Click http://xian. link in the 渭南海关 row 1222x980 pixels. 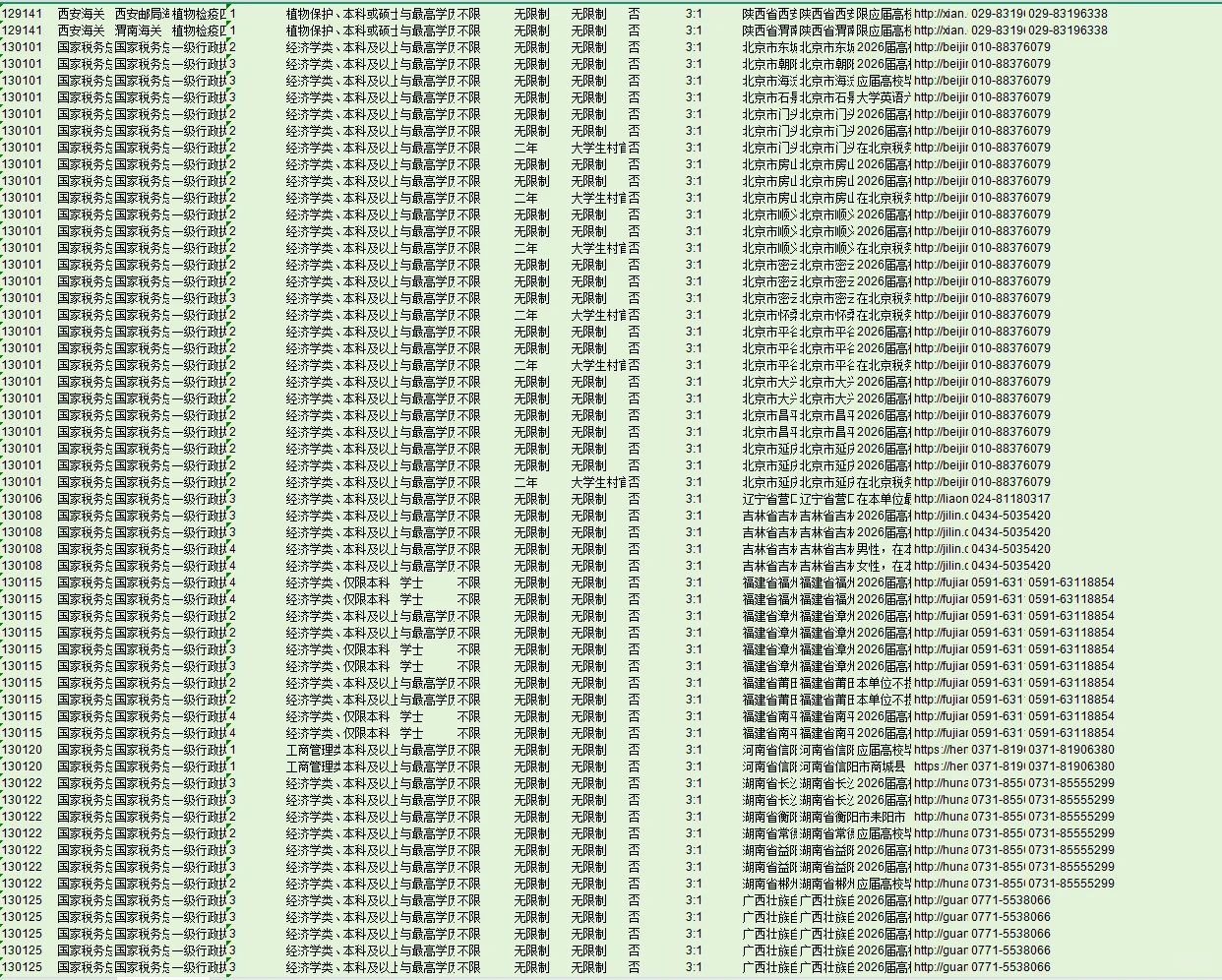[942, 31]
